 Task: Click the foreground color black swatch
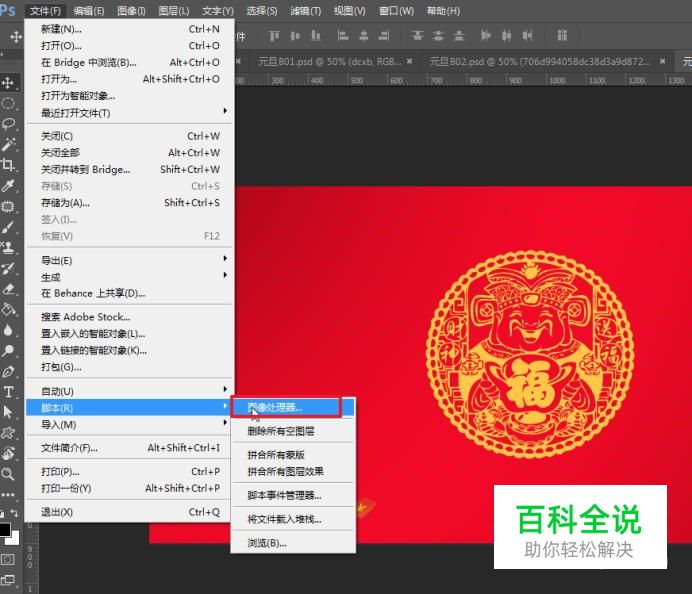point(4,529)
